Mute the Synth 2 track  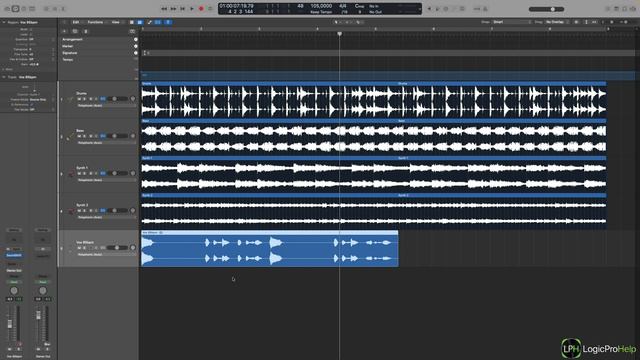79,210
